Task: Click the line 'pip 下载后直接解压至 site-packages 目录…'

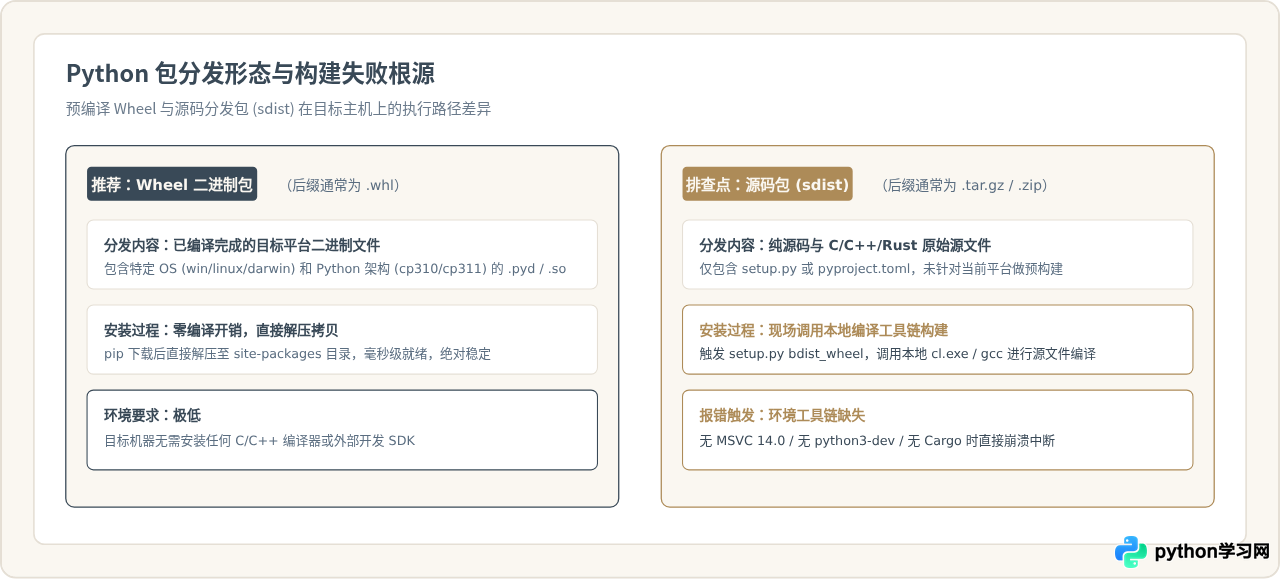Action: pos(298,354)
